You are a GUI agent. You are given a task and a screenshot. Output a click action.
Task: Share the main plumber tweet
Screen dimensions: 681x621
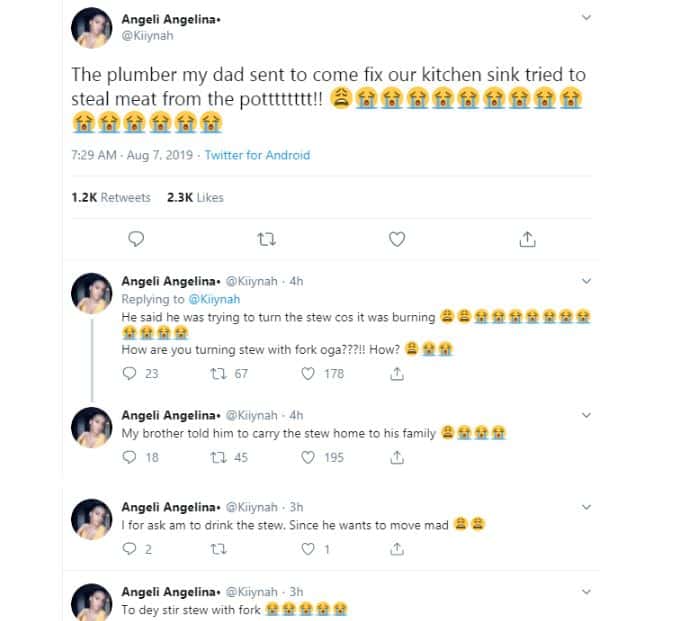pyautogui.click(x=528, y=239)
